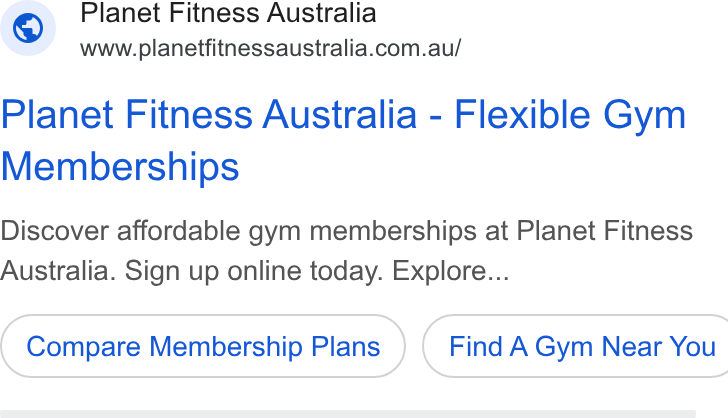Click Flexible Gym in the headline
This screenshot has width=728, height=418.
[570, 115]
